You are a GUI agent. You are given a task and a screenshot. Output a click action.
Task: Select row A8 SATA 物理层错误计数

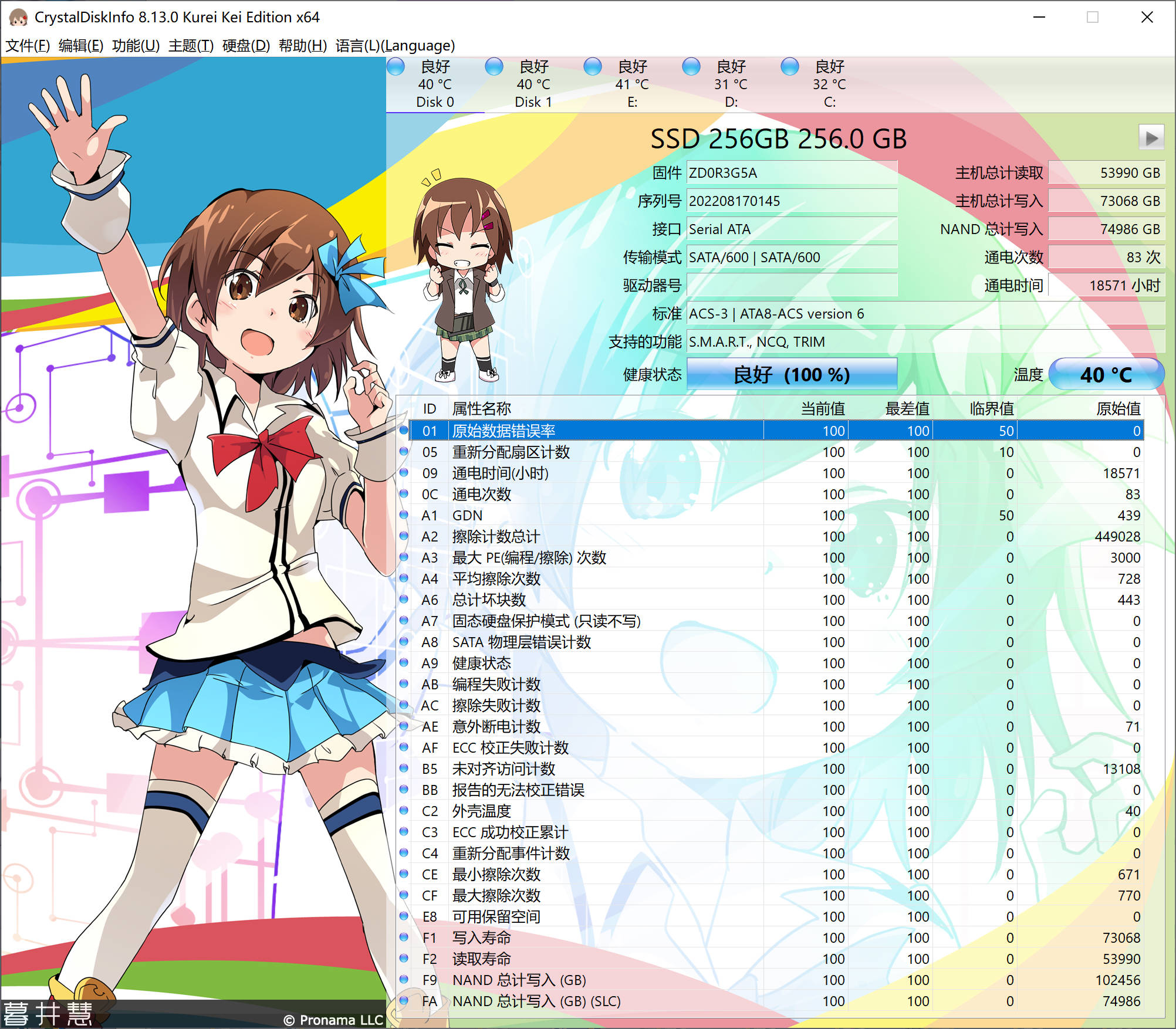[x=771, y=642]
